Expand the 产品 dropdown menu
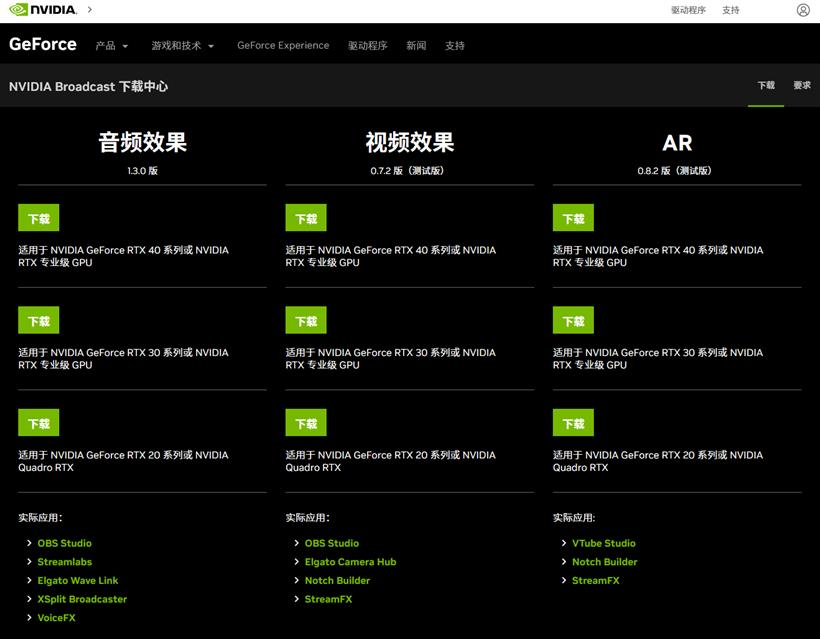 coord(111,46)
